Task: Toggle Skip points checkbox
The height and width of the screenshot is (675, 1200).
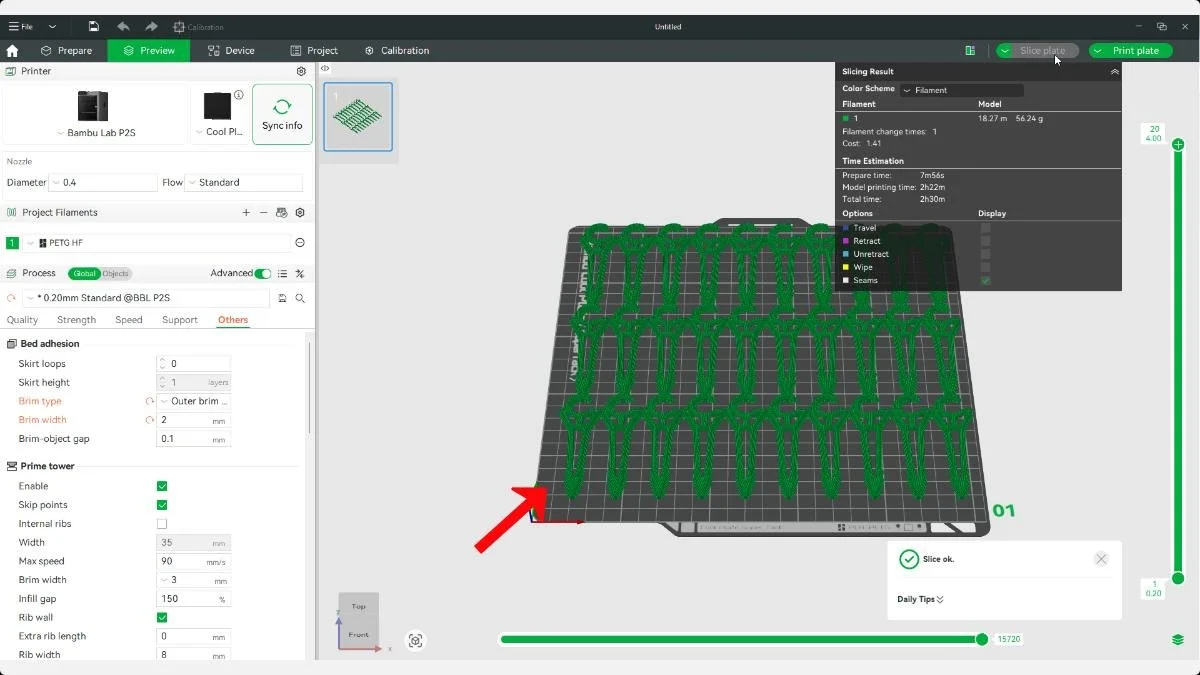Action: (162, 505)
